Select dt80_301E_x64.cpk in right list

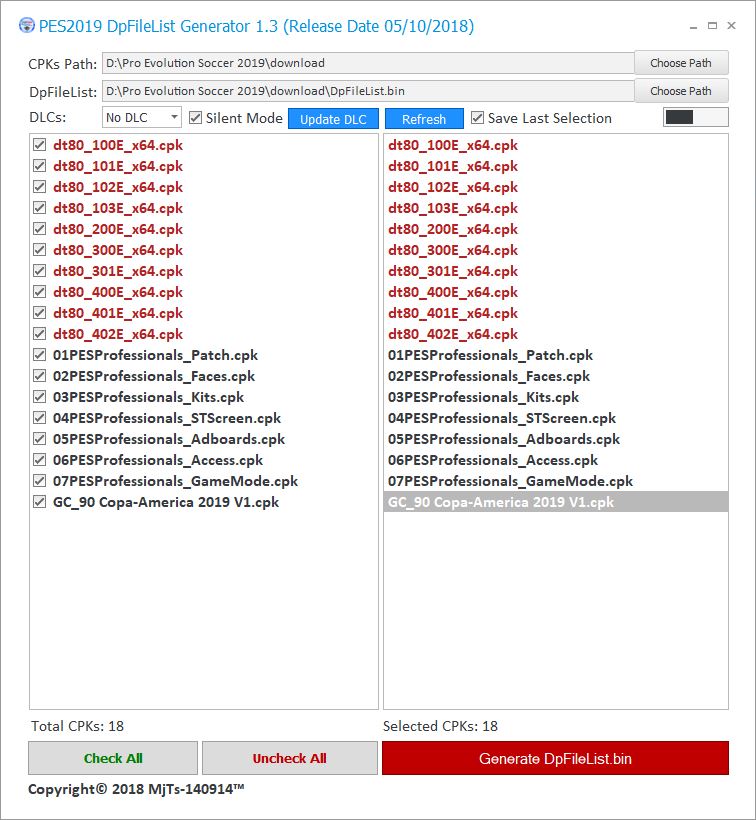tap(556, 270)
